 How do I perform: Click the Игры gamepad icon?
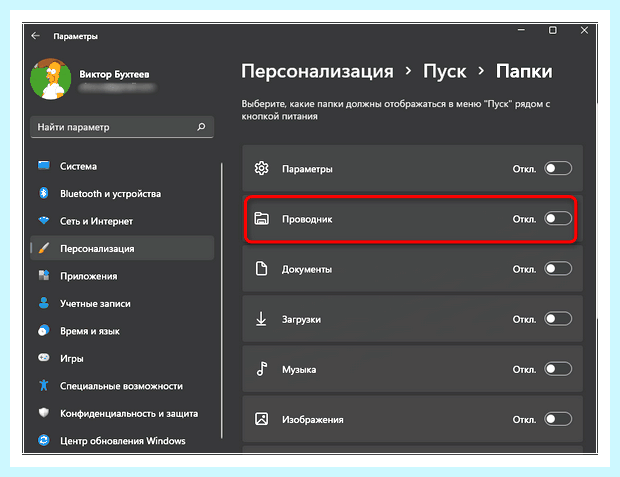44,358
